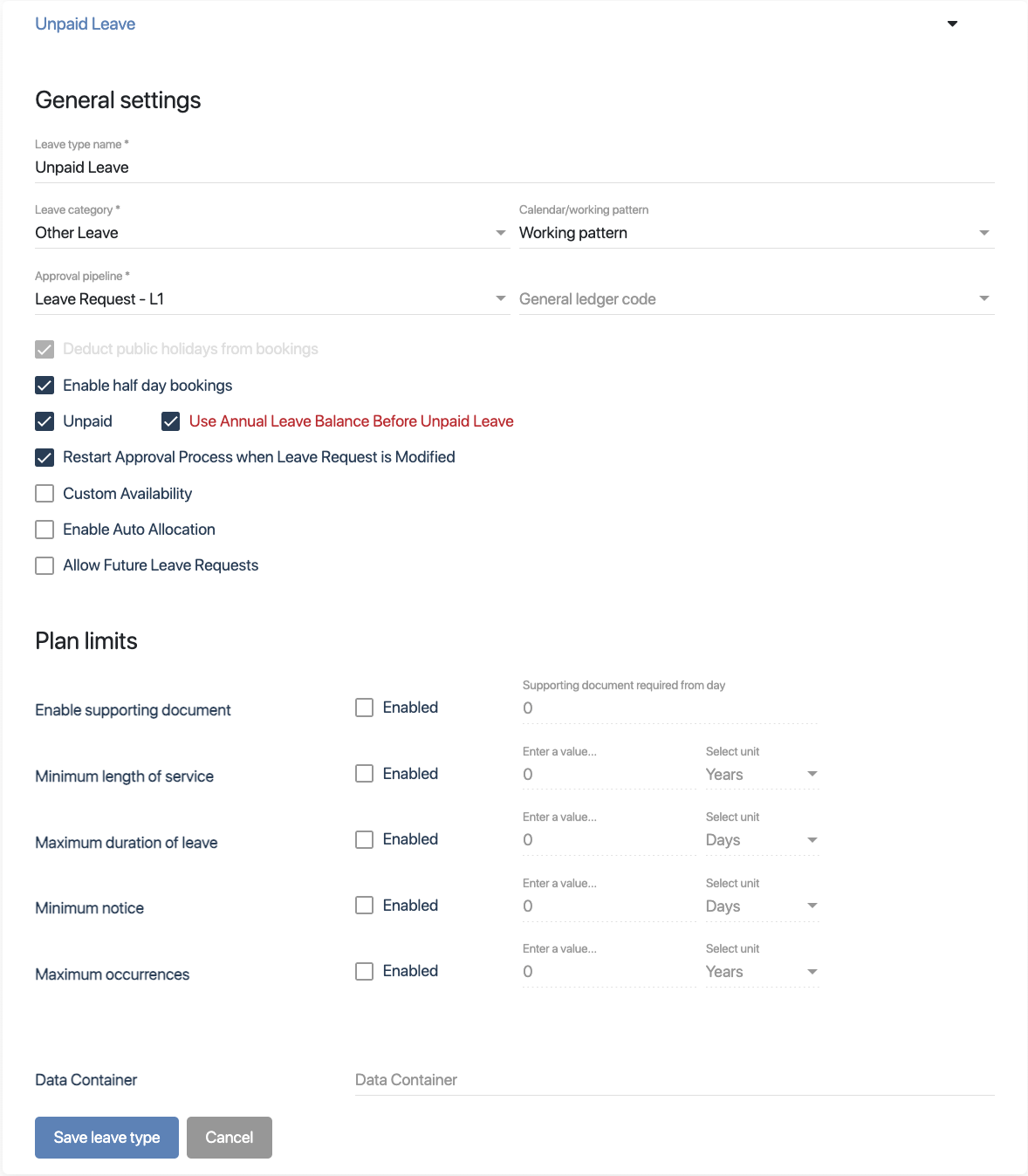Disable half day bookings checkbox
The height and width of the screenshot is (1176, 1028).
(x=45, y=386)
